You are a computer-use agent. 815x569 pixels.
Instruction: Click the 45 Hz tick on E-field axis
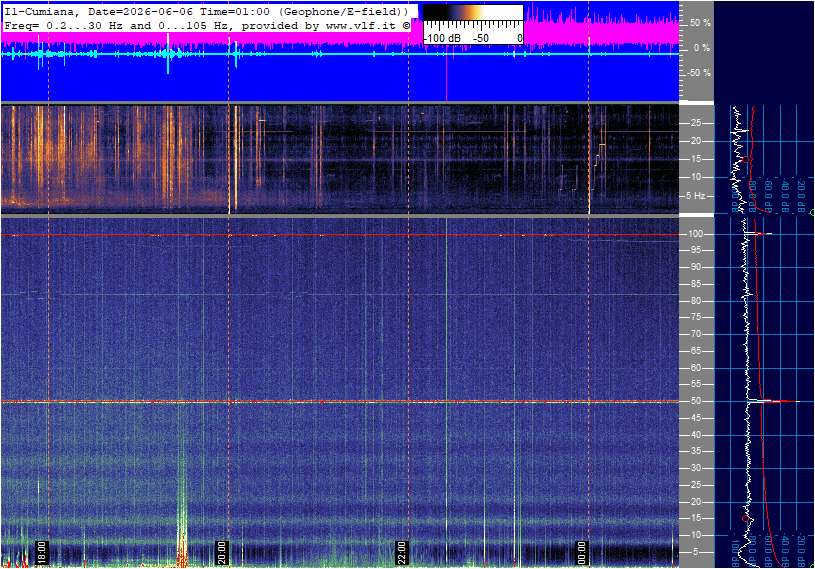tap(695, 418)
